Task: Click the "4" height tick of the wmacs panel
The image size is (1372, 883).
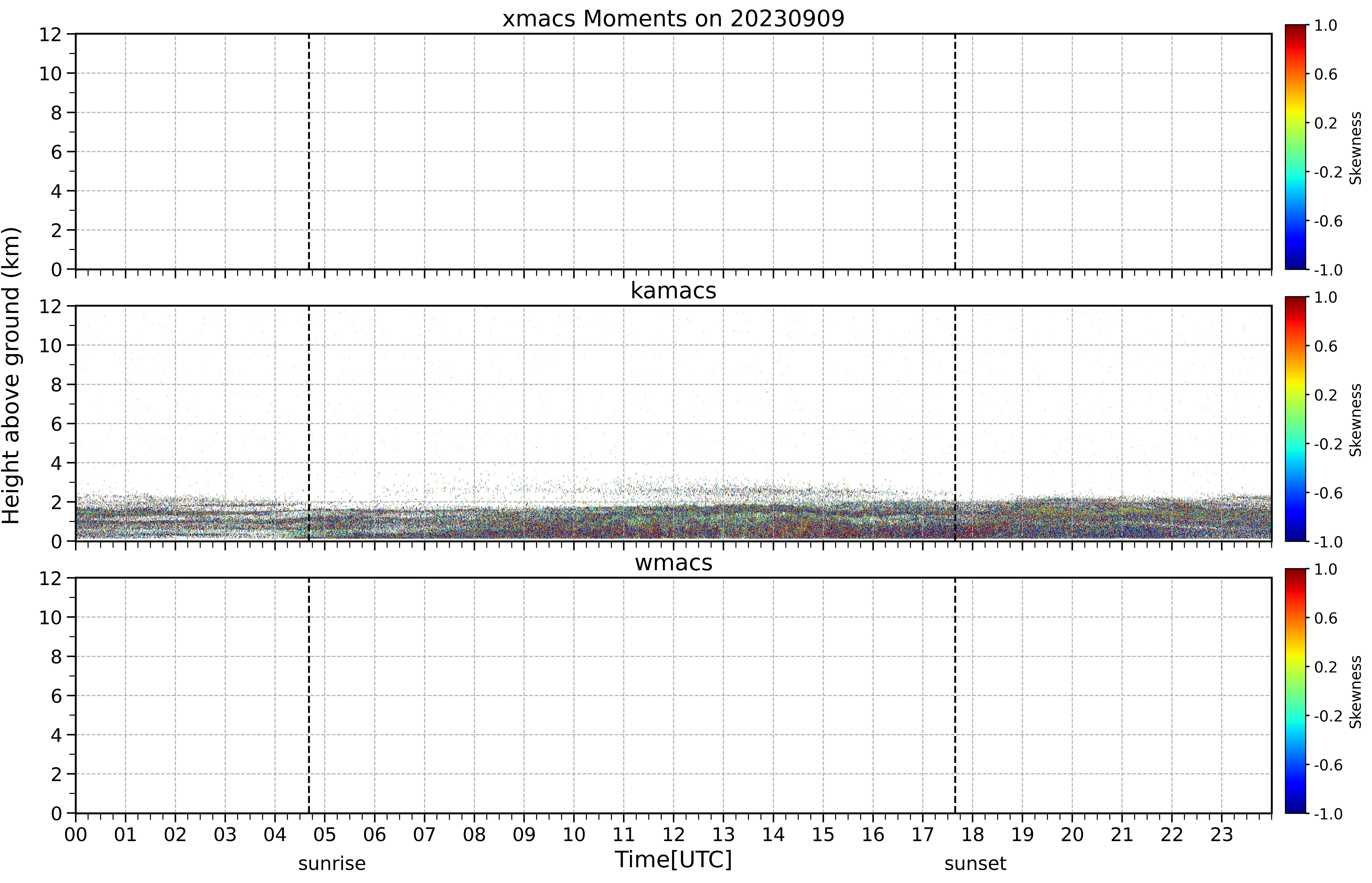Action: pyautogui.click(x=56, y=735)
